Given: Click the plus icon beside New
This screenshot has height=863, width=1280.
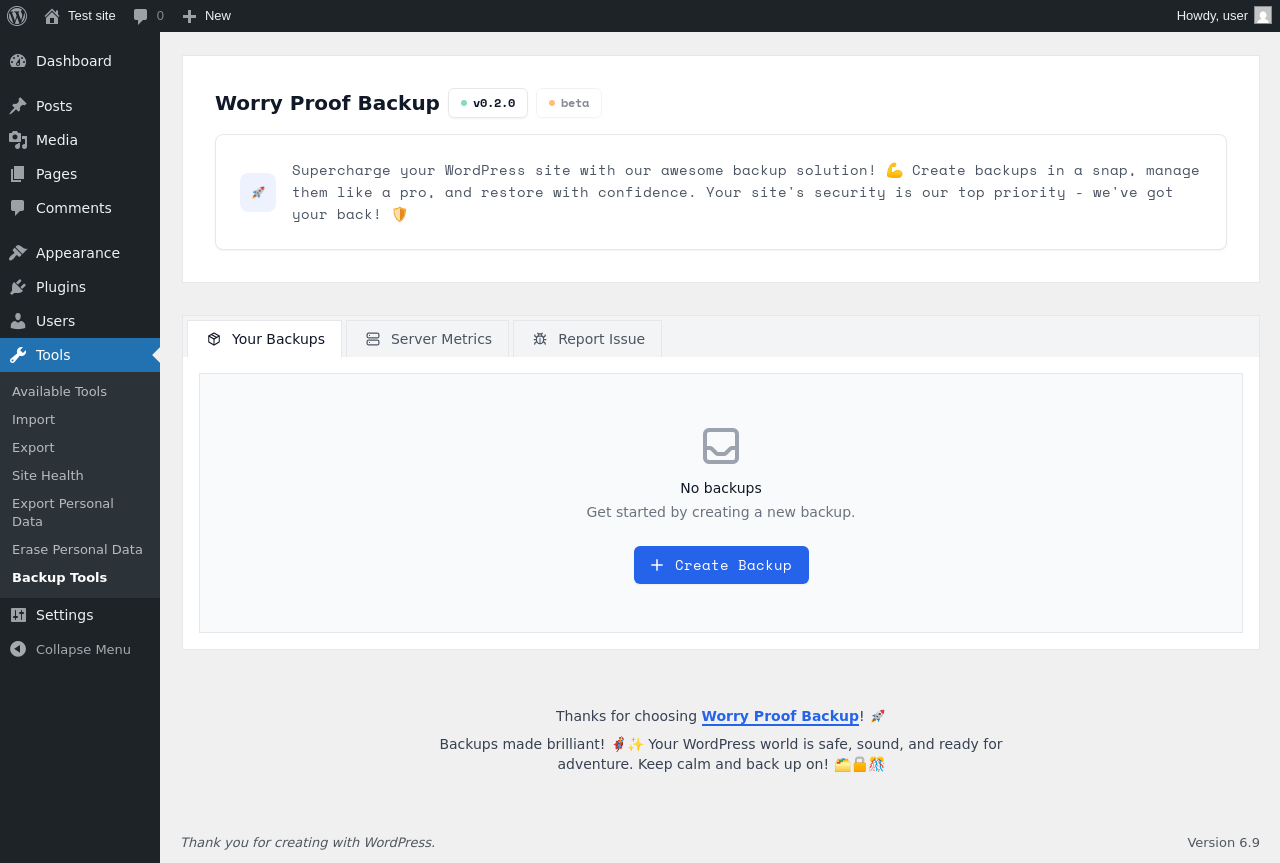Looking at the screenshot, I should coord(189,16).
